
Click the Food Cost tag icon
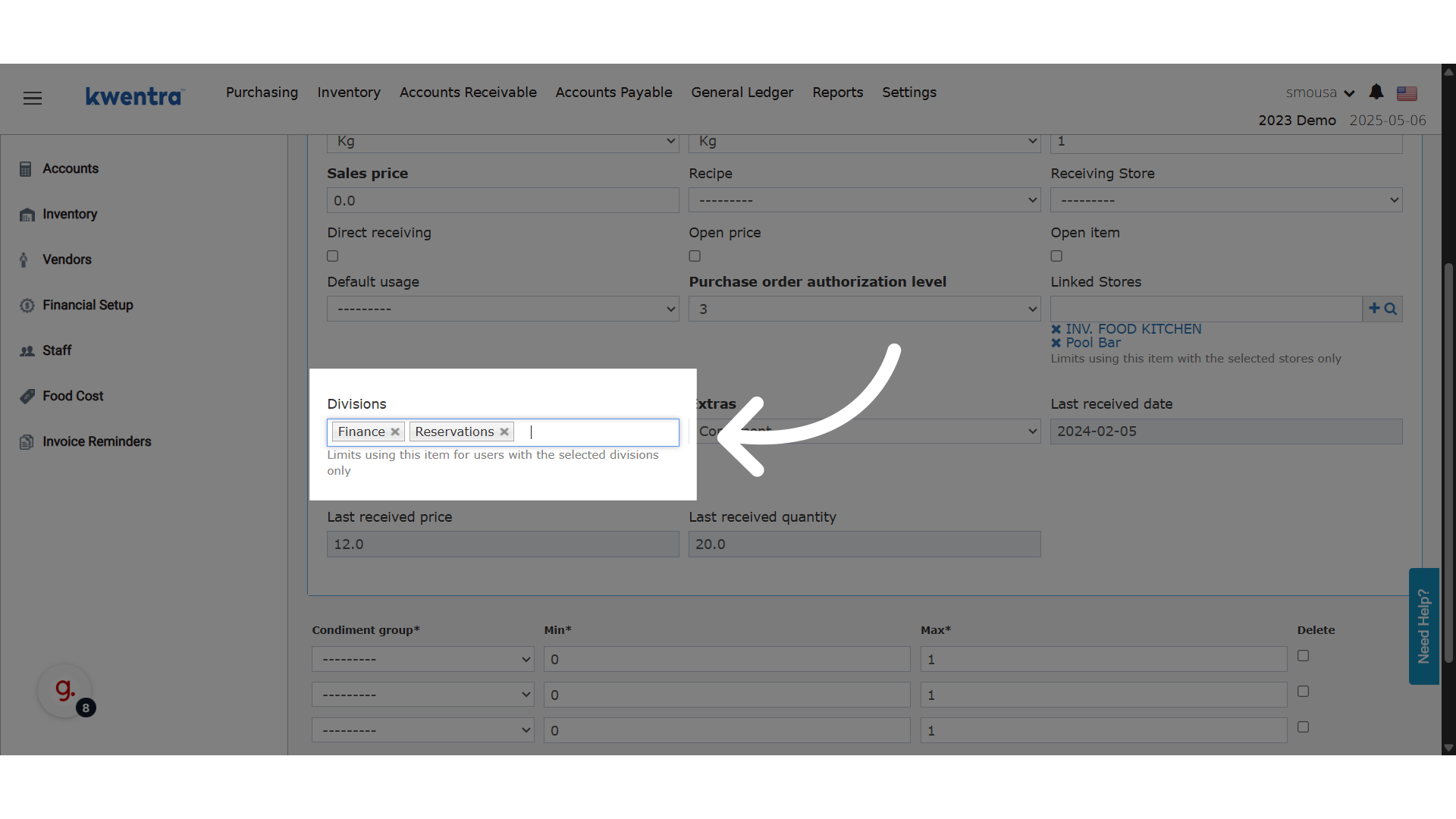(27, 397)
